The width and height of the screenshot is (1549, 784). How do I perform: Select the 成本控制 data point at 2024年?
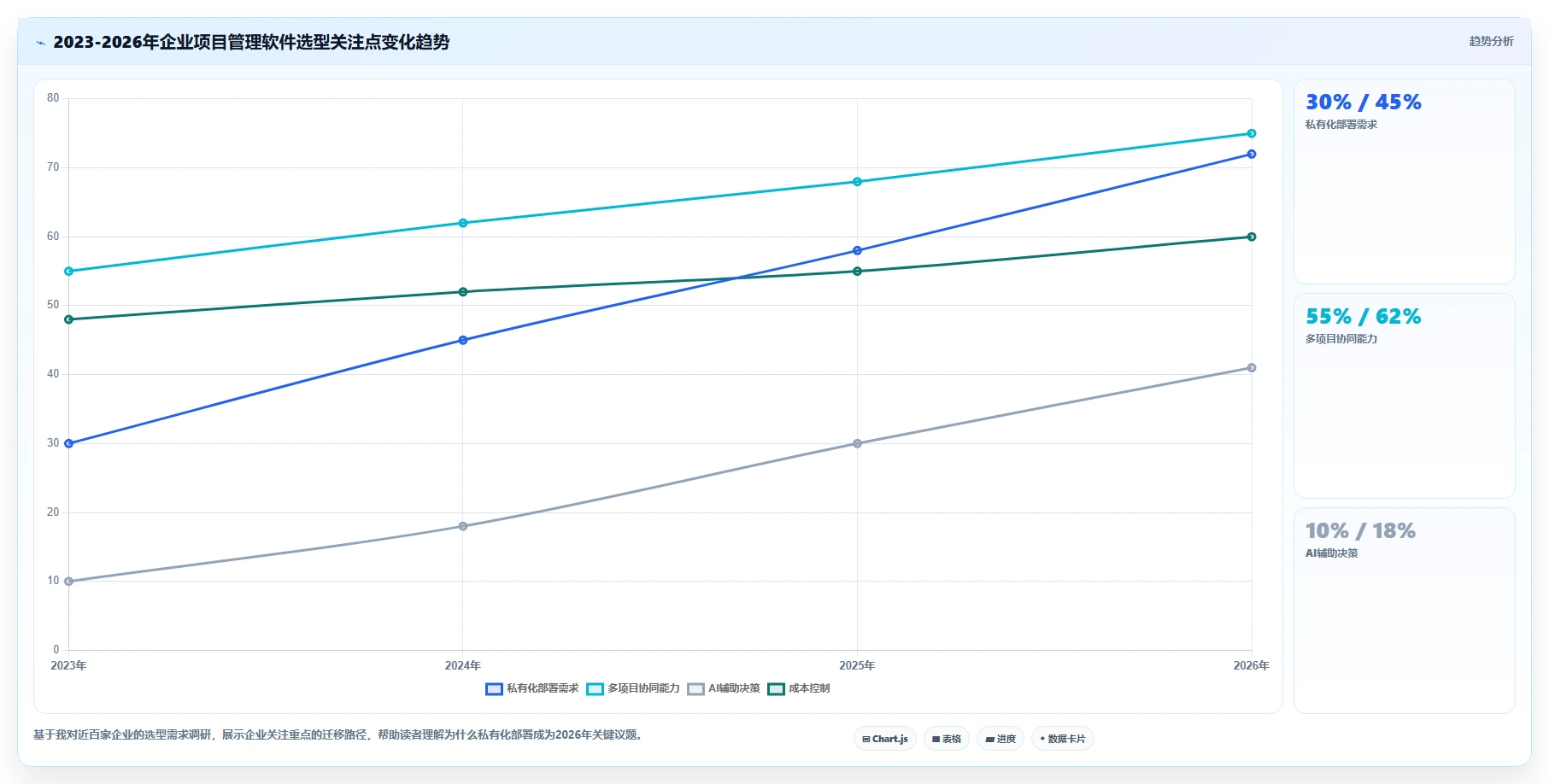[463, 291]
